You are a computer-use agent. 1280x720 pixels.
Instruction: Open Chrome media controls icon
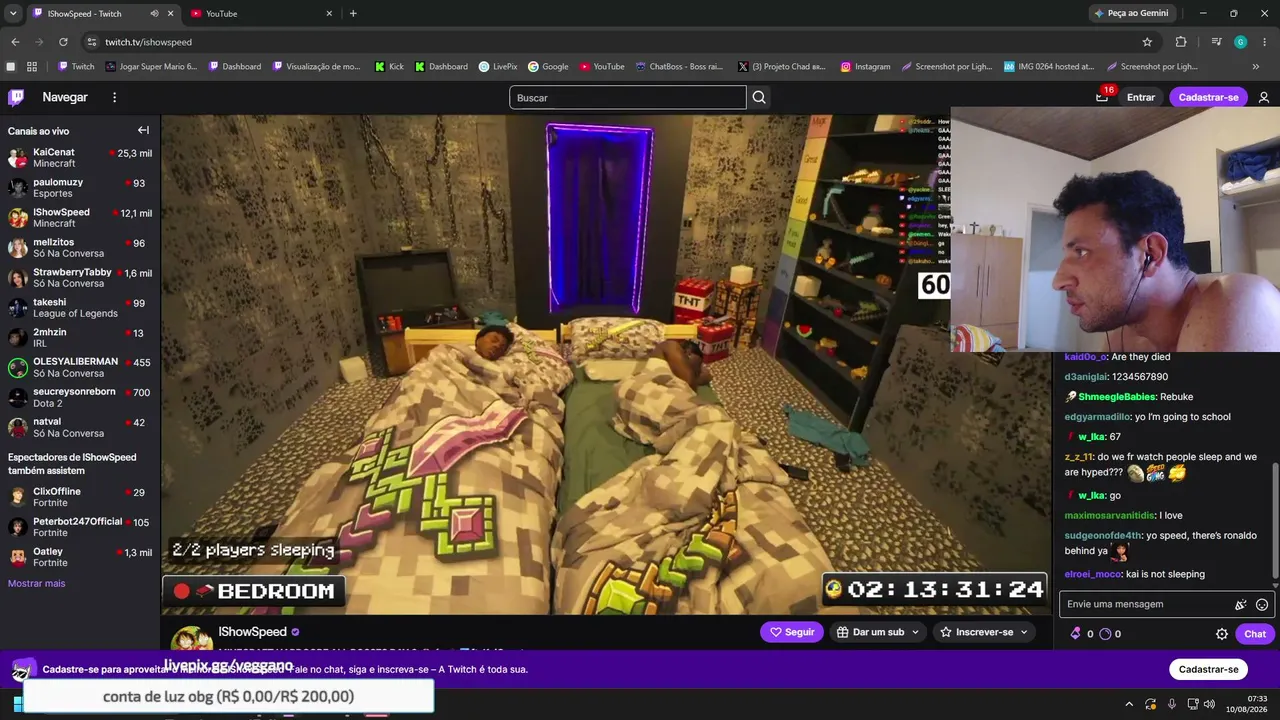click(x=1216, y=42)
